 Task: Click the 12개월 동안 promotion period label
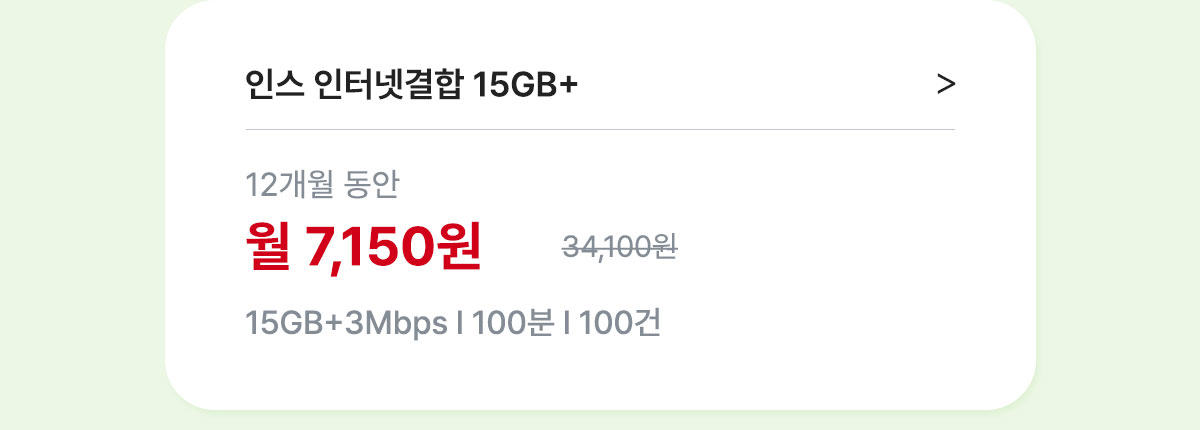322,183
